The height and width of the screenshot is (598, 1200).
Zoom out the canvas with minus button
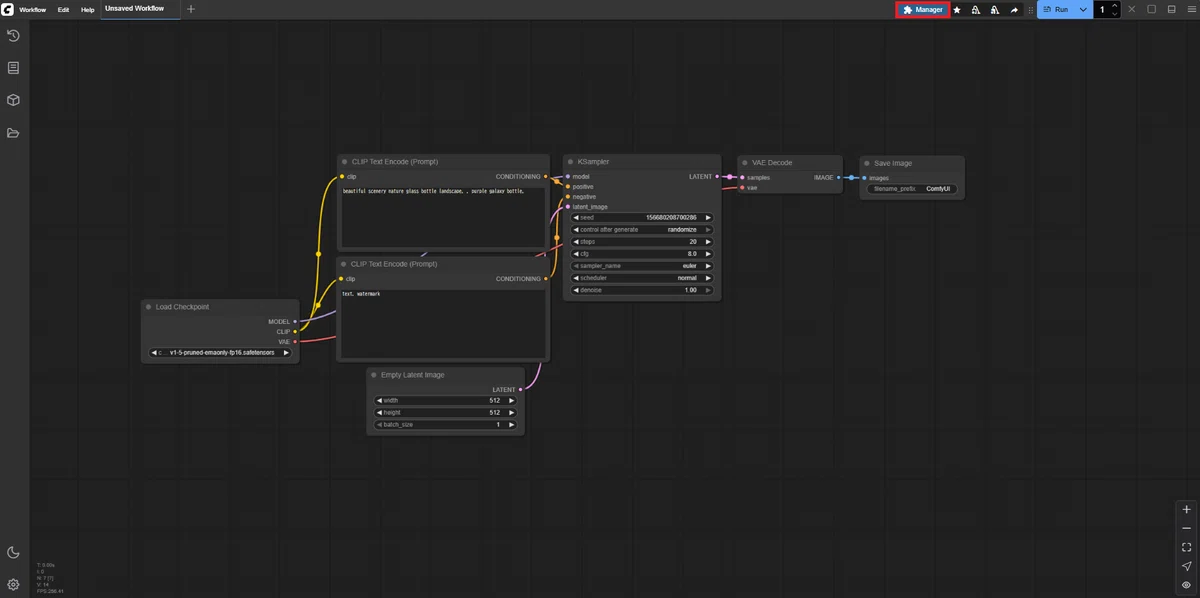coord(1186,528)
